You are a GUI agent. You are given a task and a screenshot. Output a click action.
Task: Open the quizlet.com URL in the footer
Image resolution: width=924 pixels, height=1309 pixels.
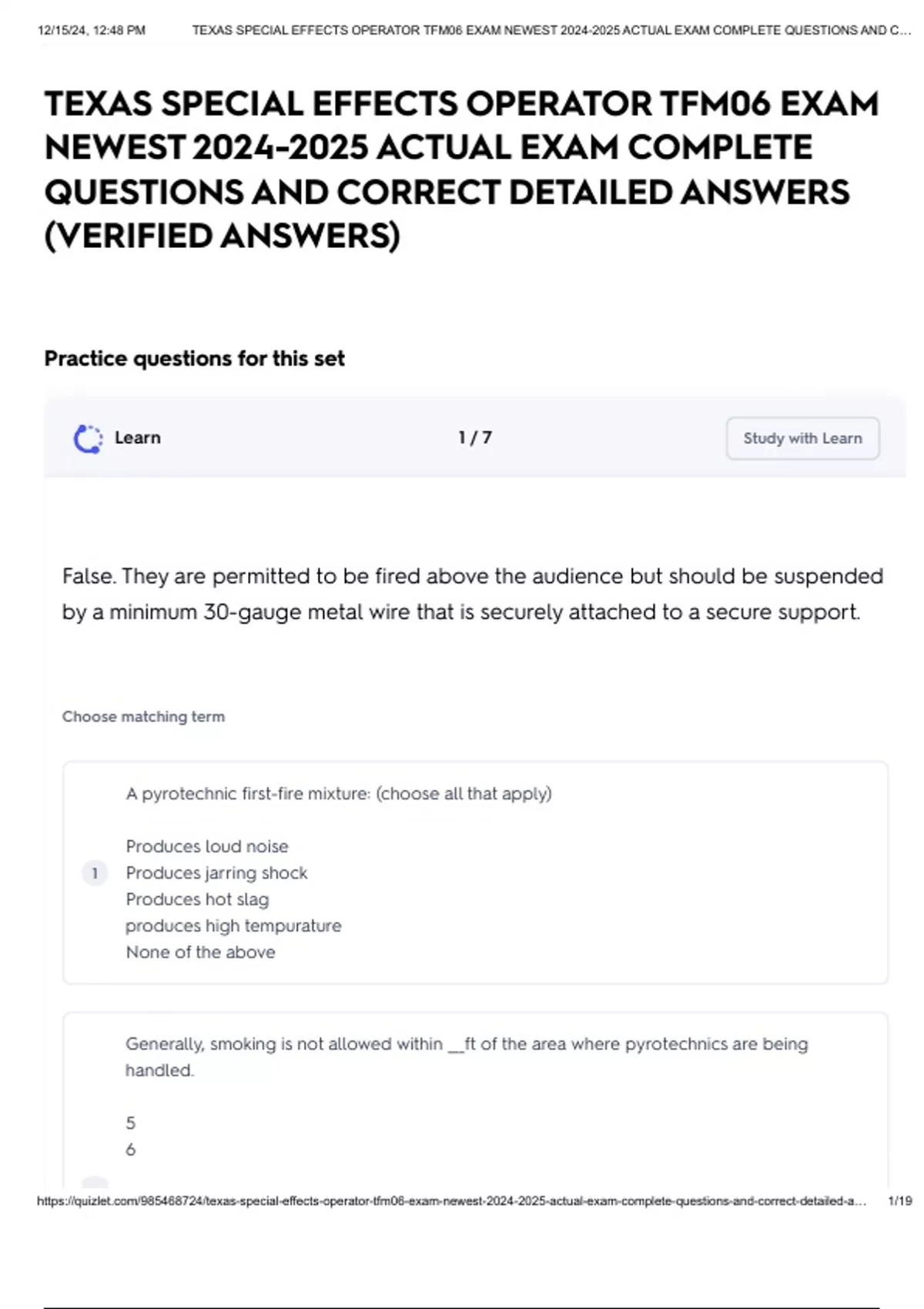(x=451, y=1201)
